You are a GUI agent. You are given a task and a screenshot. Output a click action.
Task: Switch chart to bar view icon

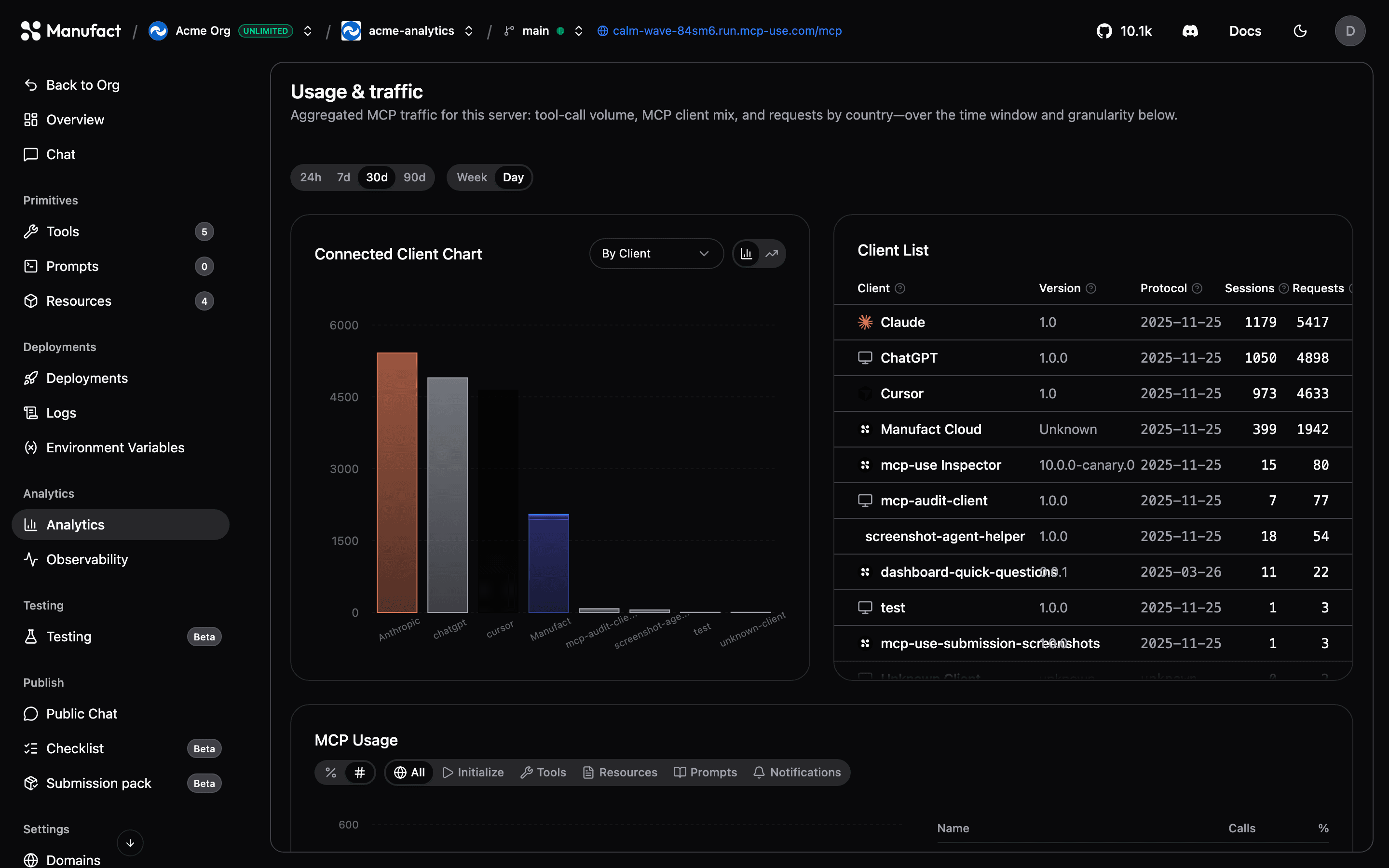[x=746, y=254]
